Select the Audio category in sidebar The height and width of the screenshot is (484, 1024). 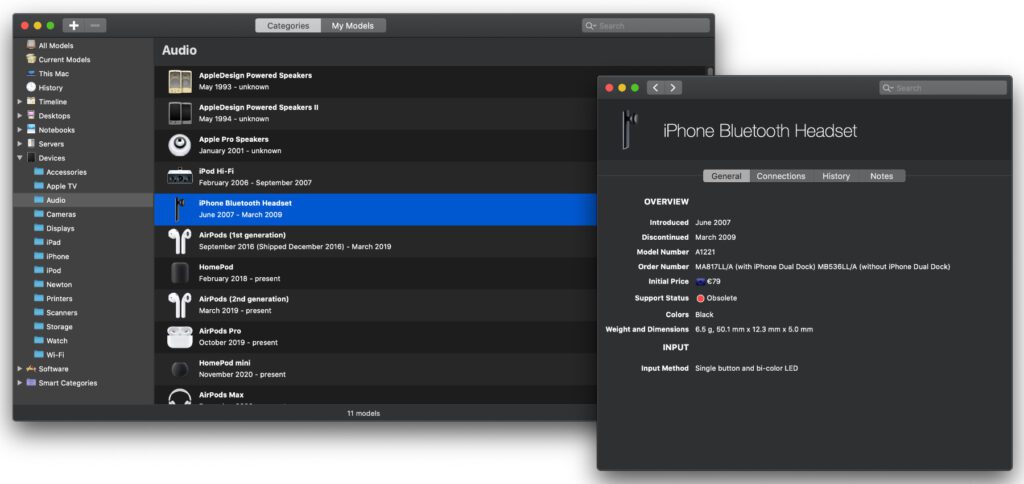point(83,201)
